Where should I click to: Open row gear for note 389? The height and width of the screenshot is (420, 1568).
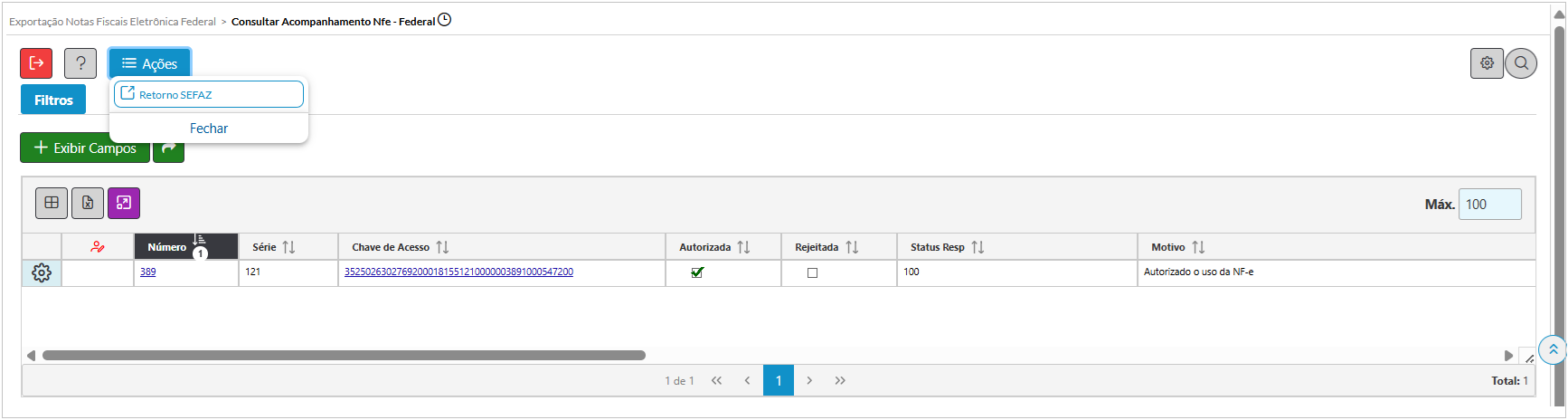(x=42, y=272)
